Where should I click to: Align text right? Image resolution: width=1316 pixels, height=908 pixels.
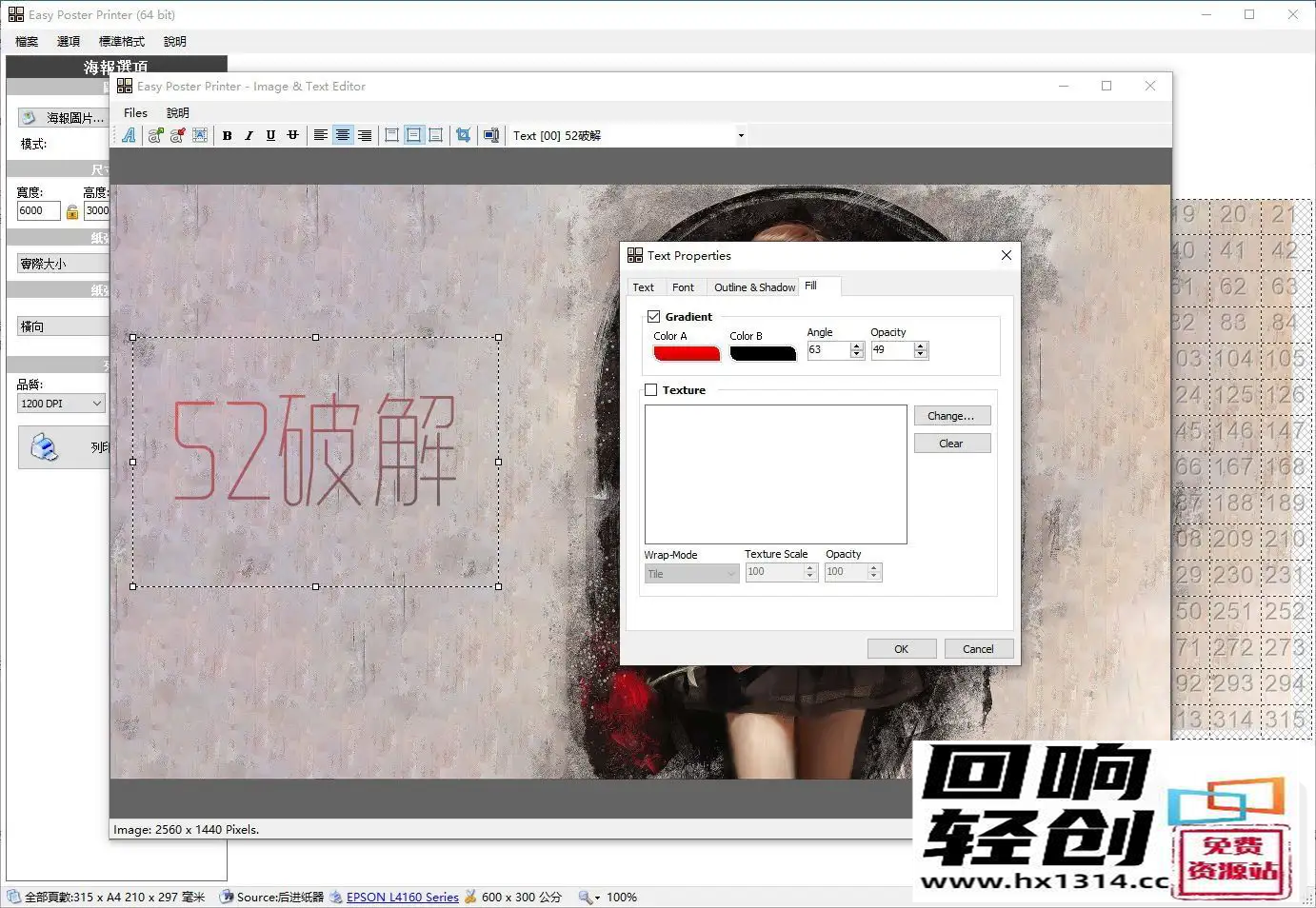coord(365,135)
